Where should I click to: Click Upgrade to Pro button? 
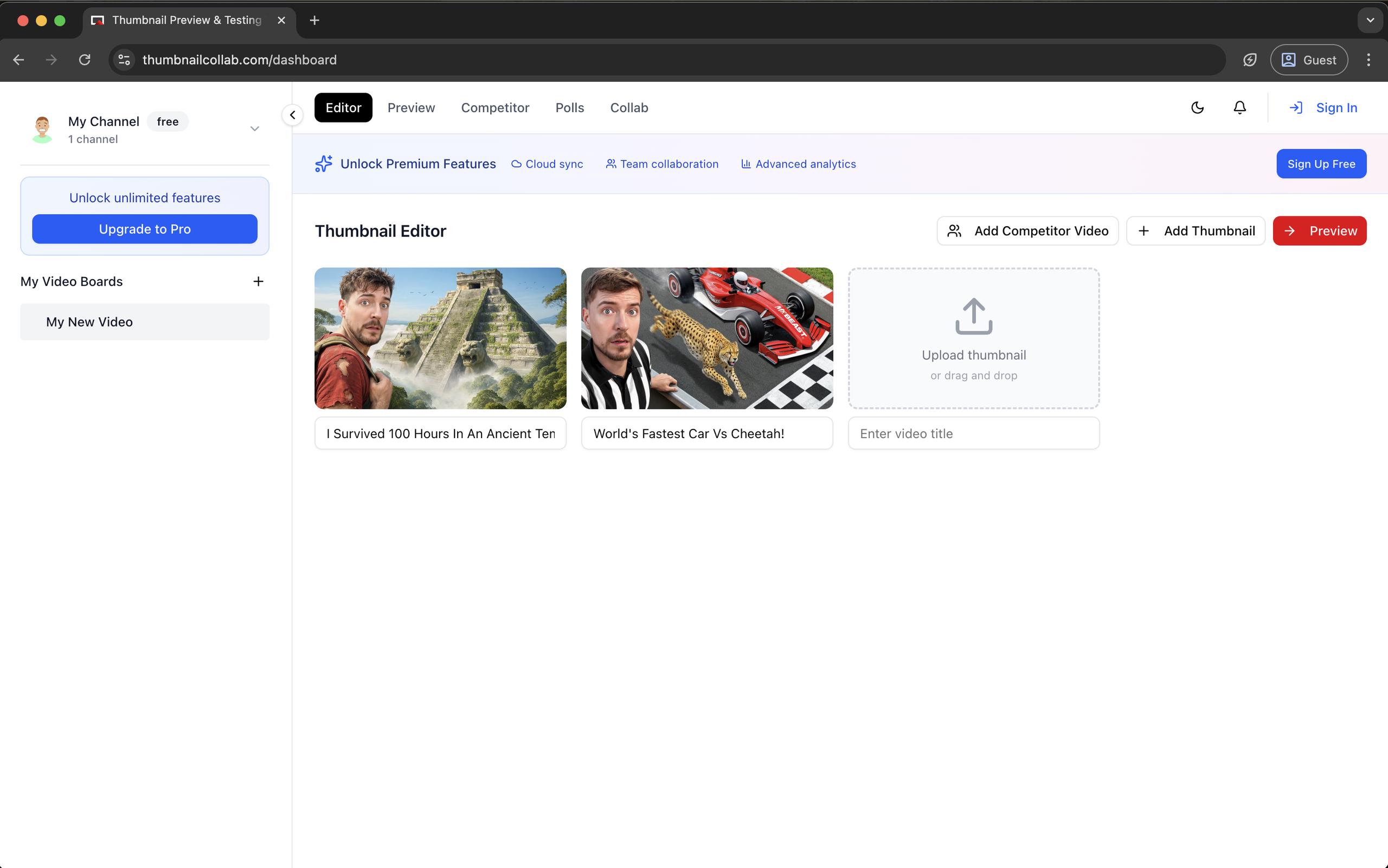[x=145, y=229]
